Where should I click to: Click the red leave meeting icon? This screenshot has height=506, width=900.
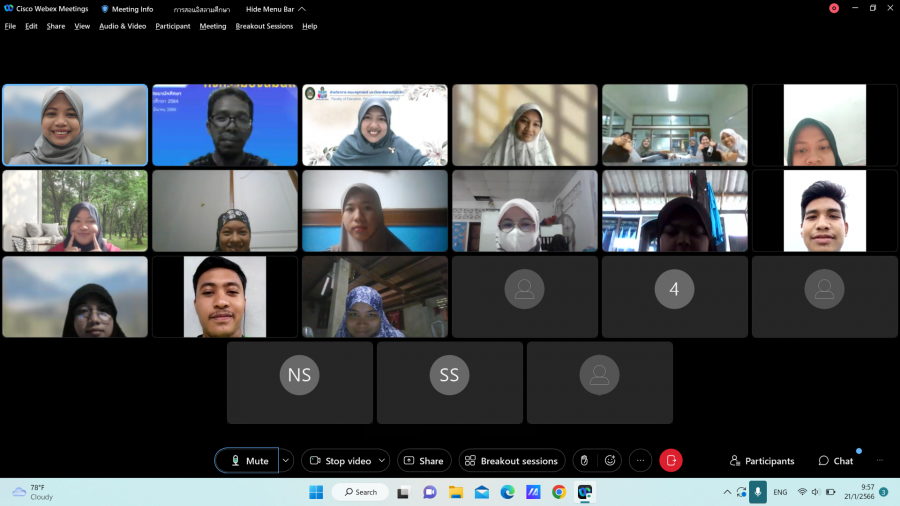pyautogui.click(x=671, y=460)
